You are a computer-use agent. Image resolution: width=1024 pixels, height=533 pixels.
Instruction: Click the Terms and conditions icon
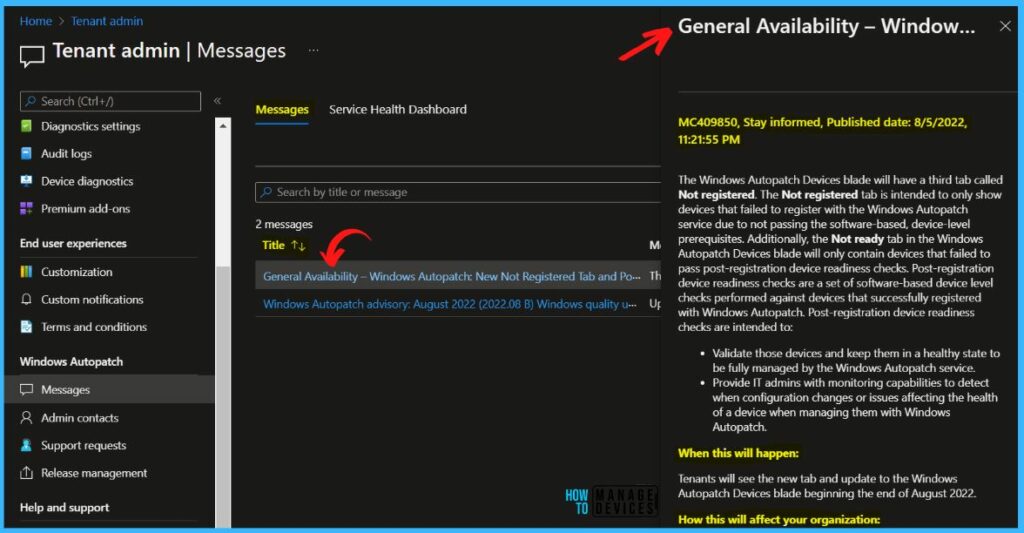26,327
